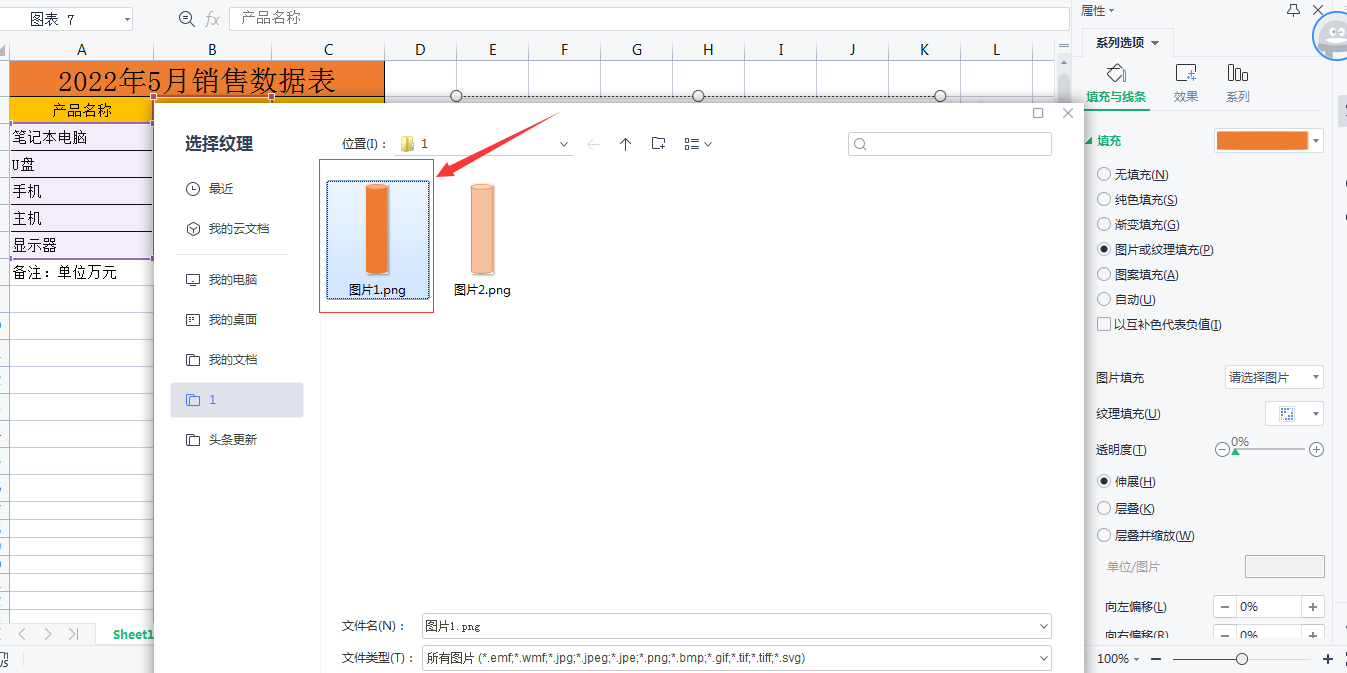
Task: Increase left offset with plus stepper
Action: click(1313, 606)
